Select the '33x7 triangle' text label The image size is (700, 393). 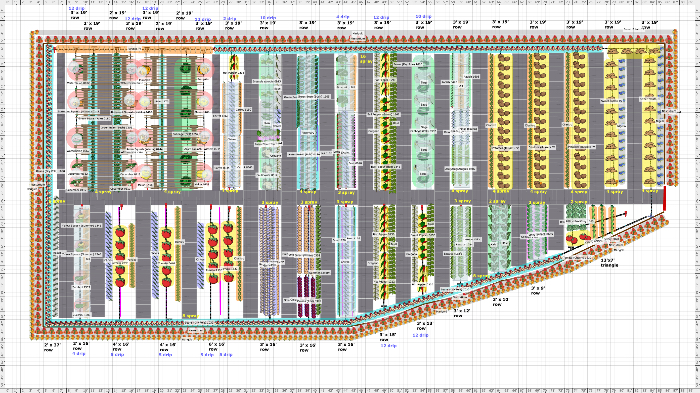tap(609, 262)
